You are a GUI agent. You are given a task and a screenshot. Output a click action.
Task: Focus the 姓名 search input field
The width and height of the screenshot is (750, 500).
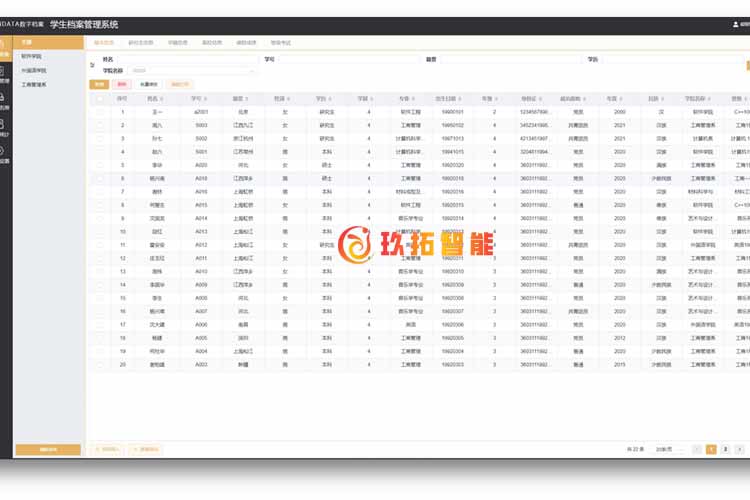[188, 59]
